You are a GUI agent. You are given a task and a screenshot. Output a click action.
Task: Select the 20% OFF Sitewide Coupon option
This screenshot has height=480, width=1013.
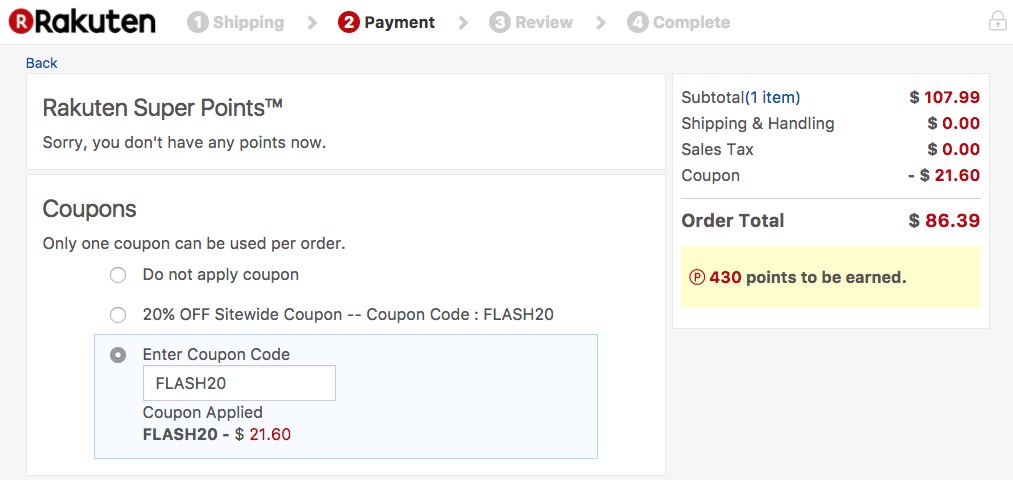click(x=118, y=315)
